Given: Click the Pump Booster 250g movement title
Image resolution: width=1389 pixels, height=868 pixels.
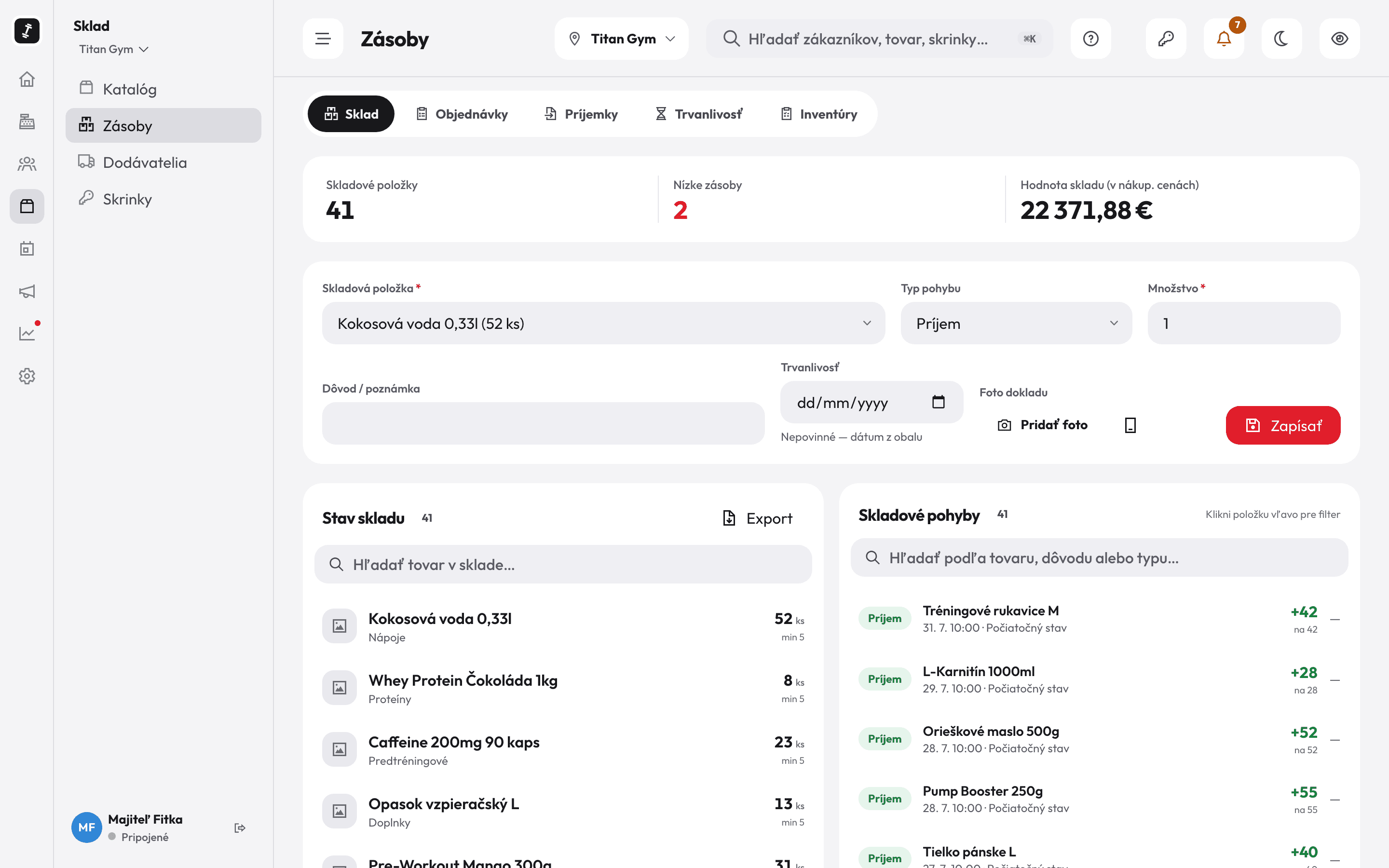Looking at the screenshot, I should (982, 791).
